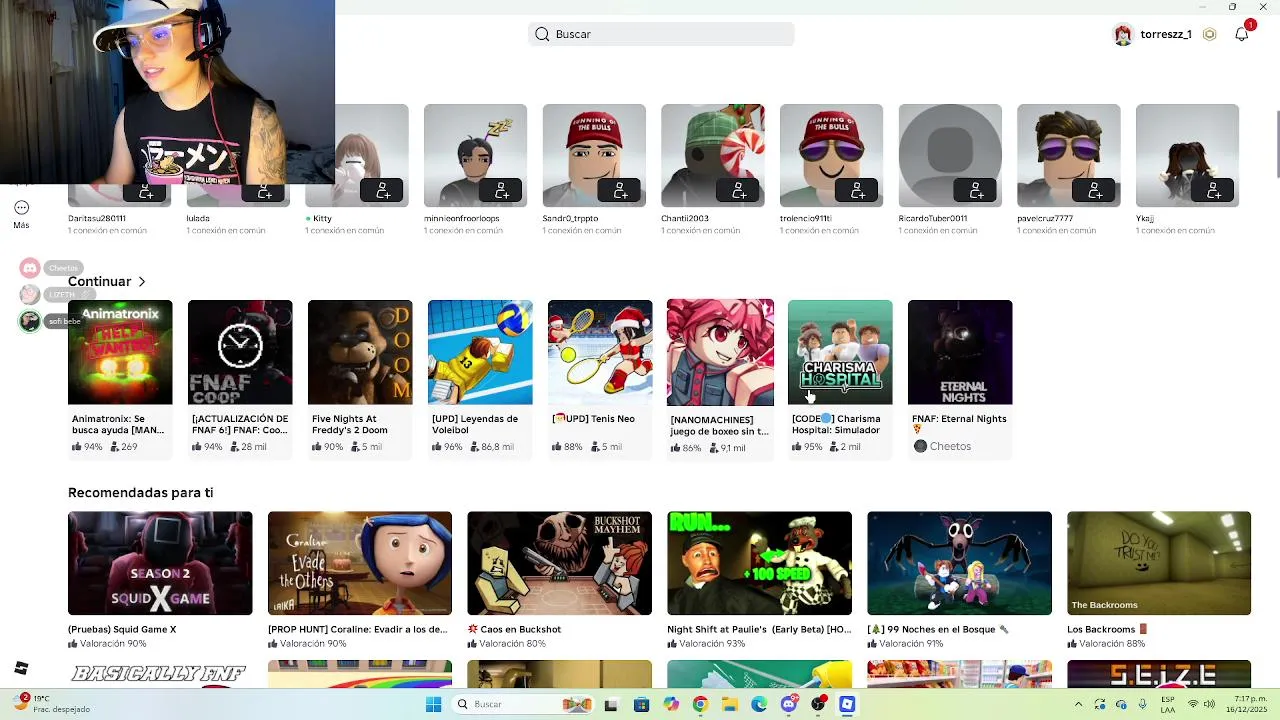Image resolution: width=1280 pixels, height=720 pixels.
Task: Add lulada as a connection
Action: (264, 191)
